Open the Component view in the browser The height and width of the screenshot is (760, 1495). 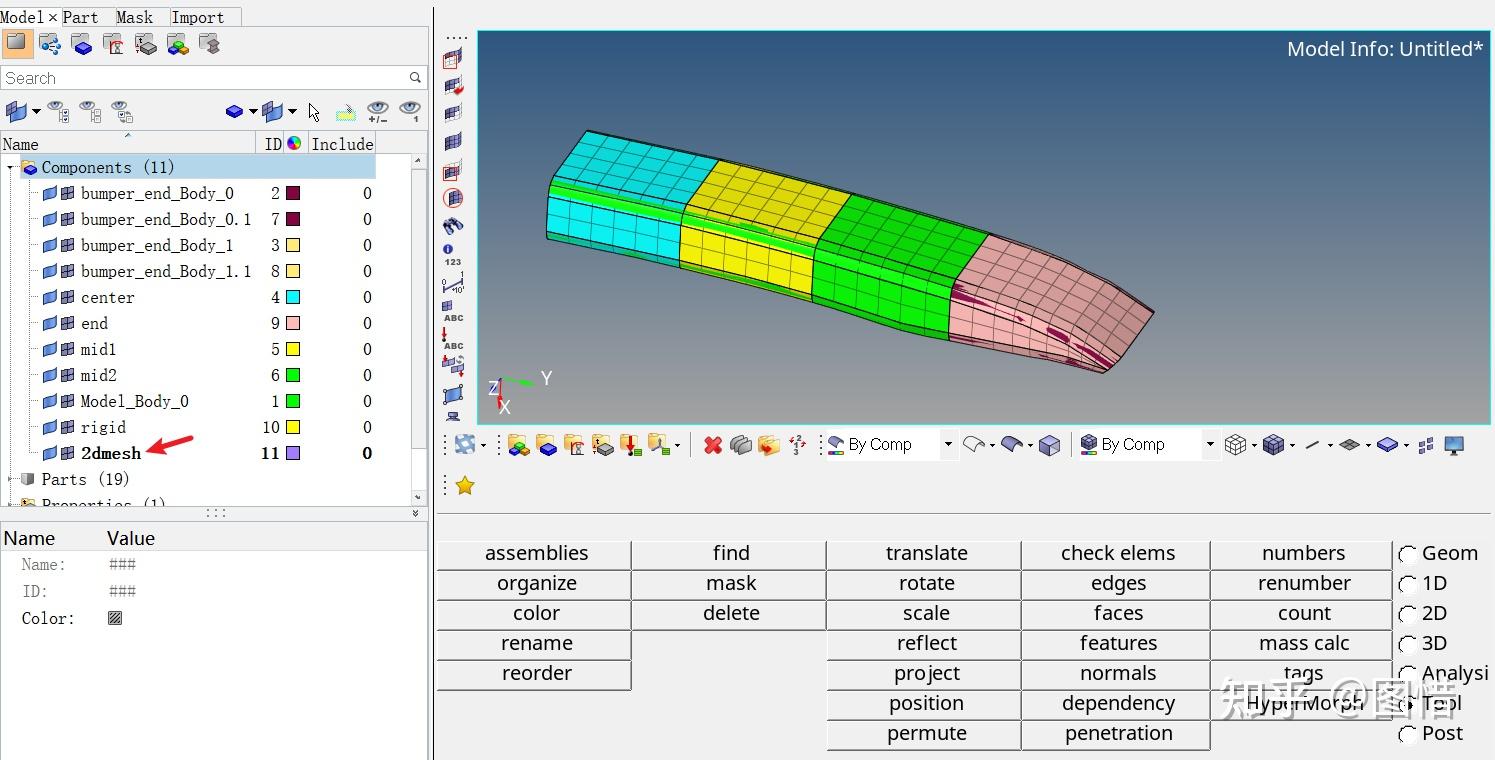(82, 44)
